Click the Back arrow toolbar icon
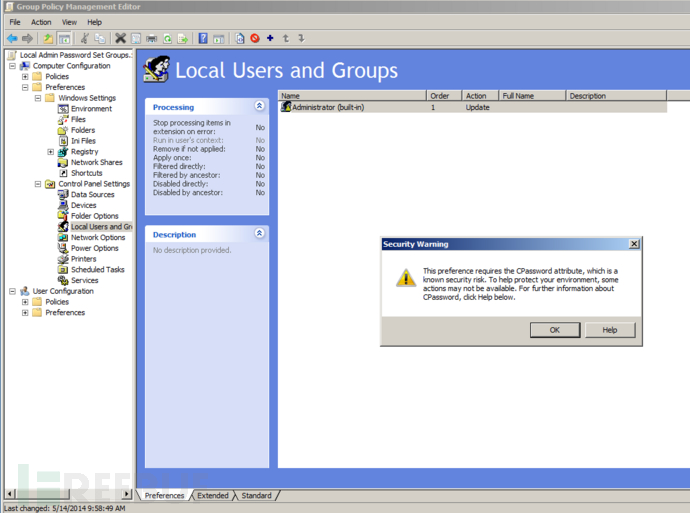This screenshot has width=690, height=513. pyautogui.click(x=12, y=39)
